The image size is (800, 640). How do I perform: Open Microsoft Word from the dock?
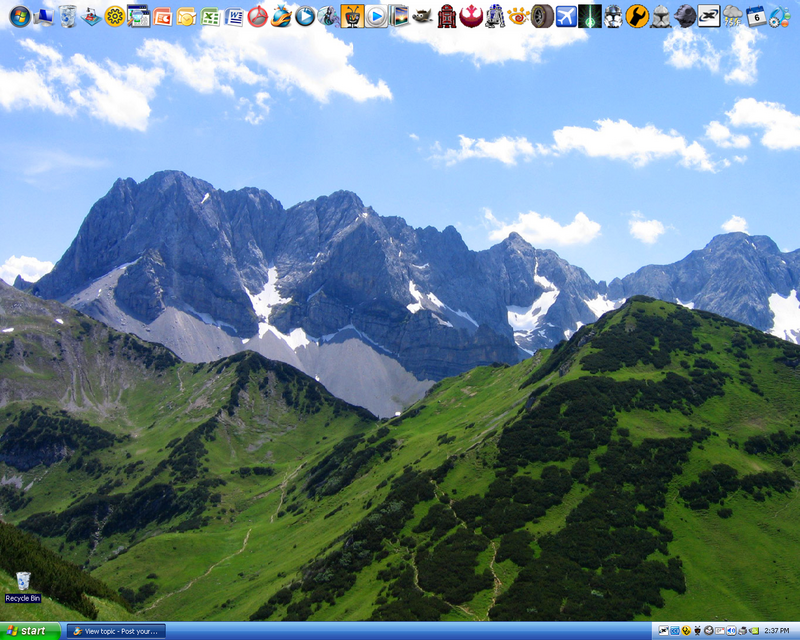point(234,16)
